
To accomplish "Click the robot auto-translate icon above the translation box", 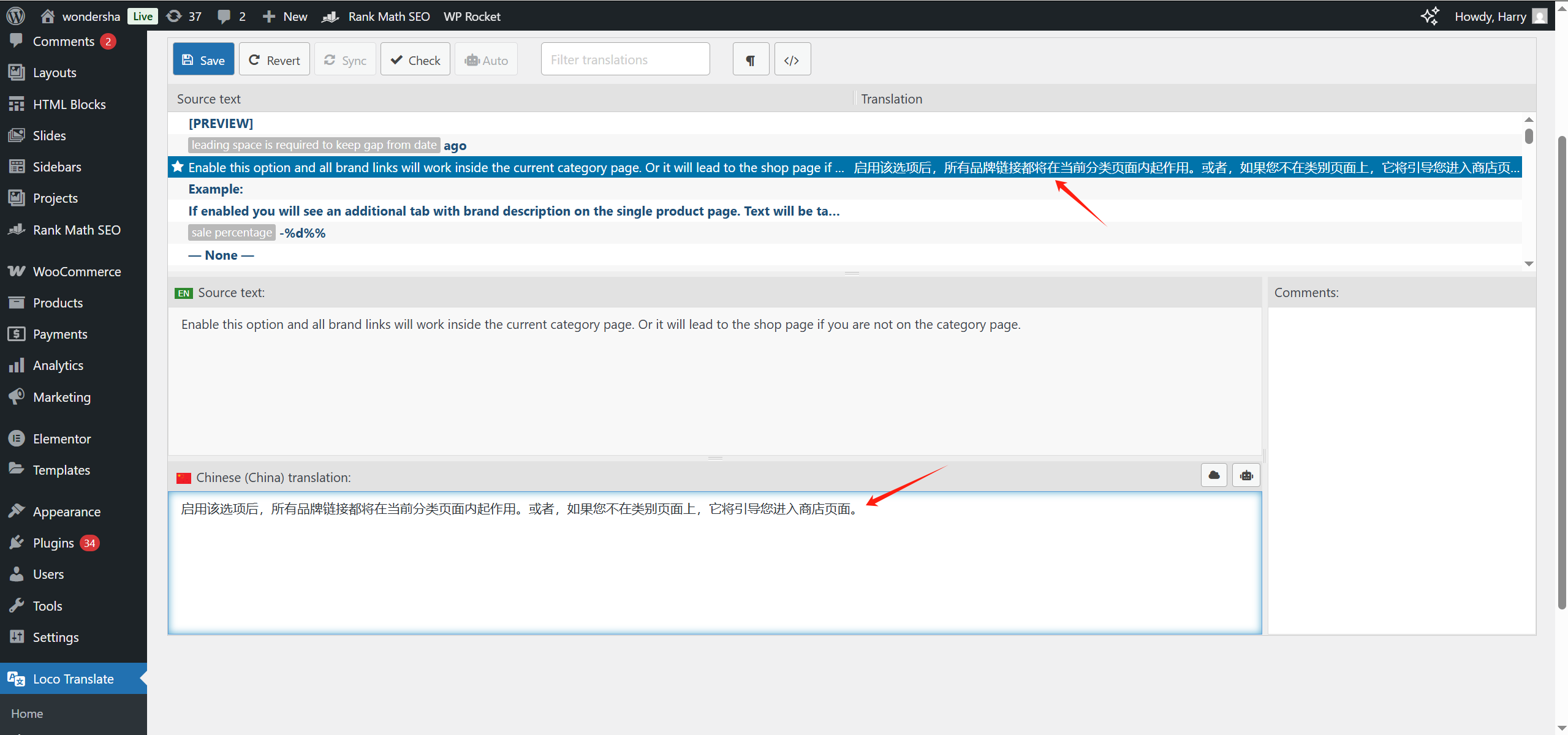I will [1246, 475].
